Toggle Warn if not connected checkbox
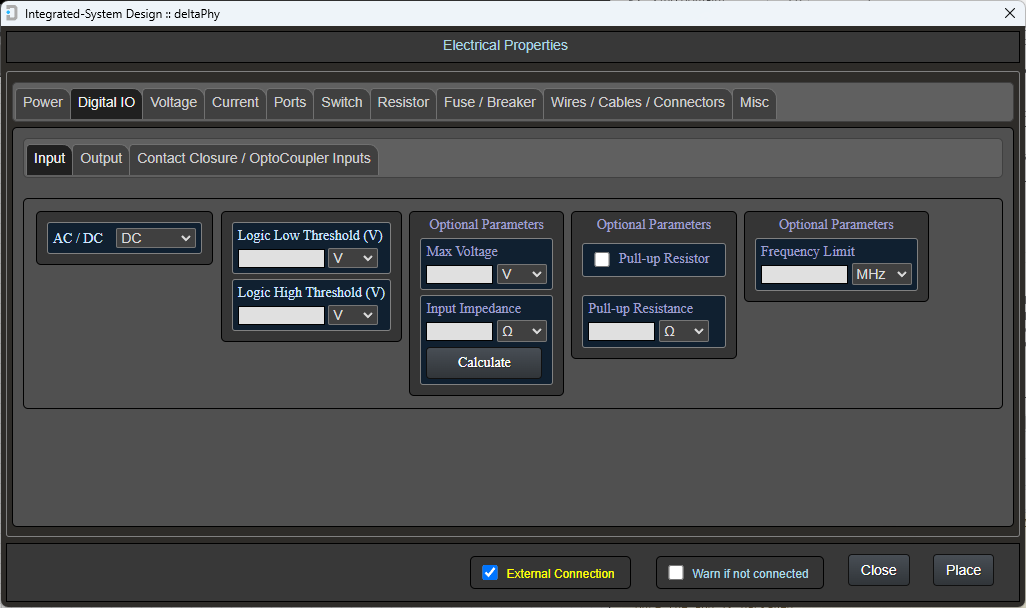Screen dimensions: 1026x608 (676, 573)
